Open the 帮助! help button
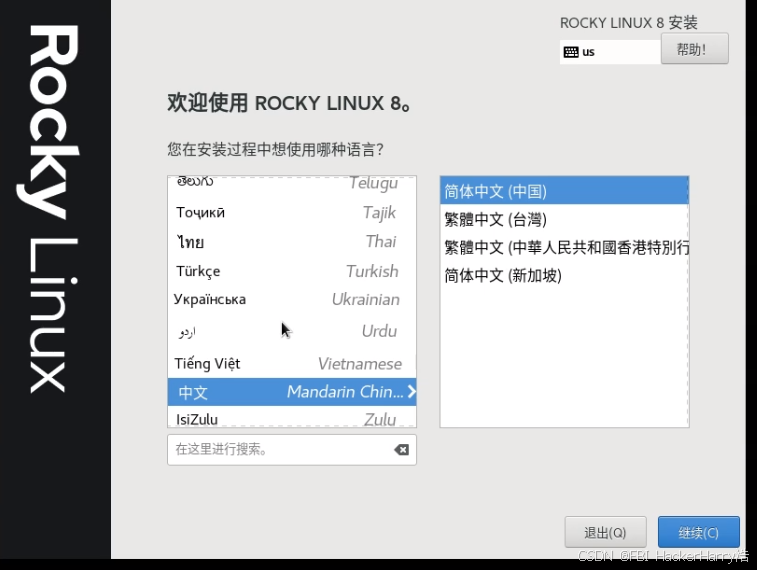 (694, 49)
